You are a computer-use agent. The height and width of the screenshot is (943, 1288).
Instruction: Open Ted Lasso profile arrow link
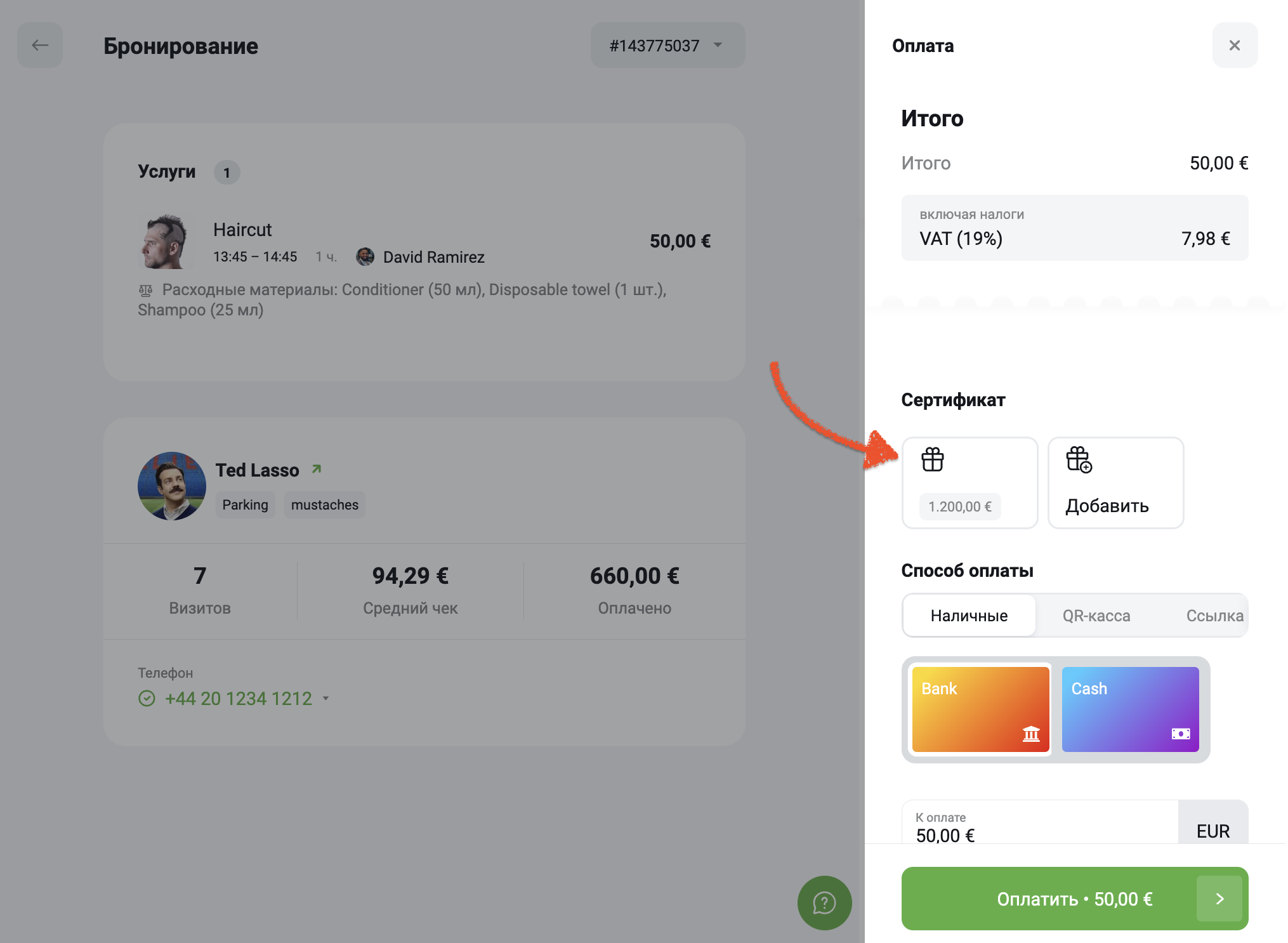(317, 469)
